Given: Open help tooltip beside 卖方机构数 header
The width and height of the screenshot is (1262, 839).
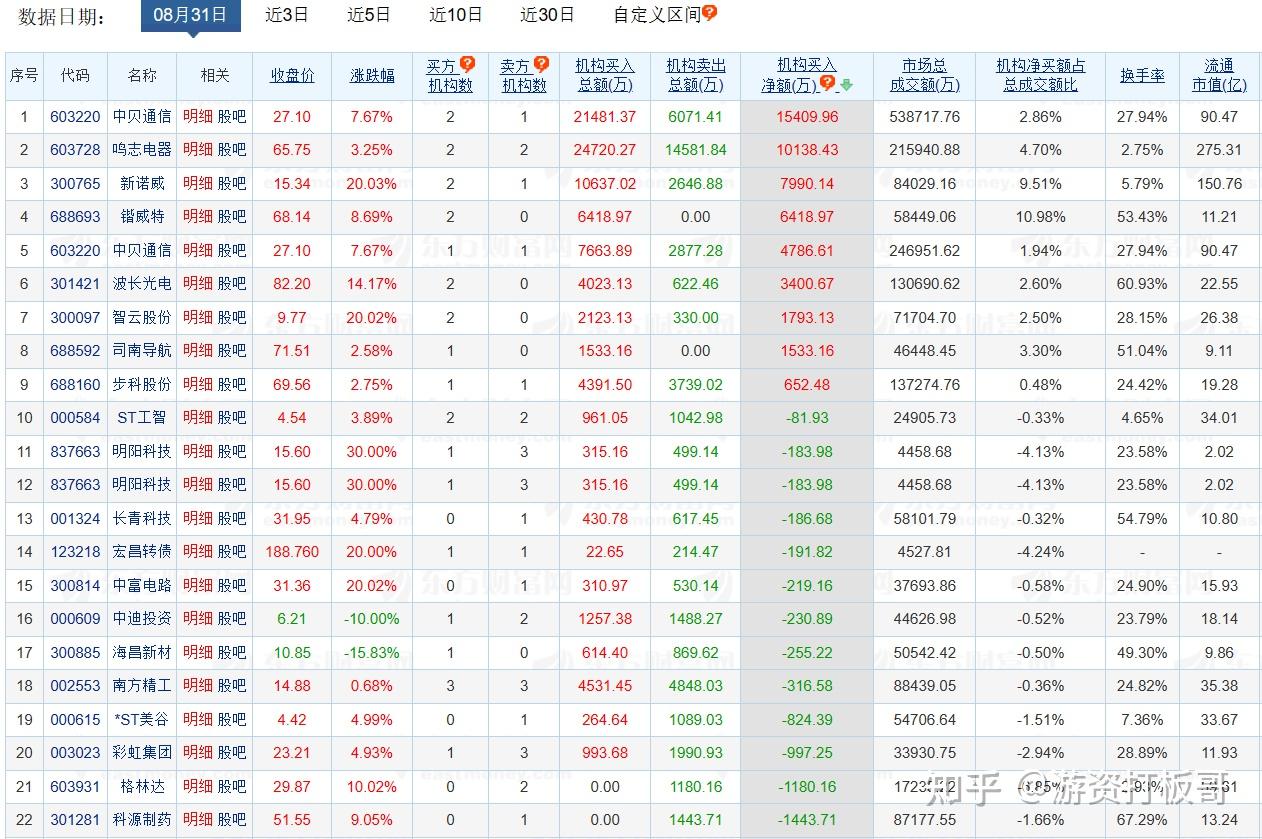Looking at the screenshot, I should click(541, 64).
